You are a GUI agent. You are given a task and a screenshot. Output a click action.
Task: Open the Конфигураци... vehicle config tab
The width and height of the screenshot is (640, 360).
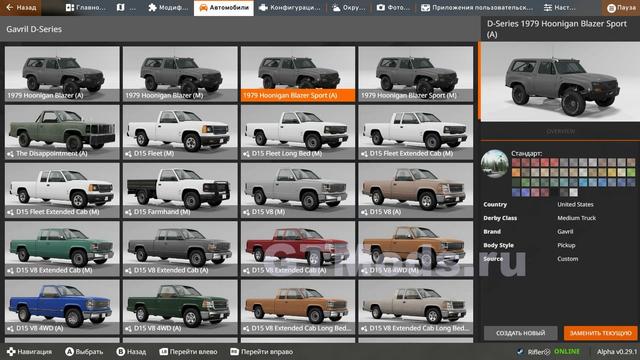(290, 7)
